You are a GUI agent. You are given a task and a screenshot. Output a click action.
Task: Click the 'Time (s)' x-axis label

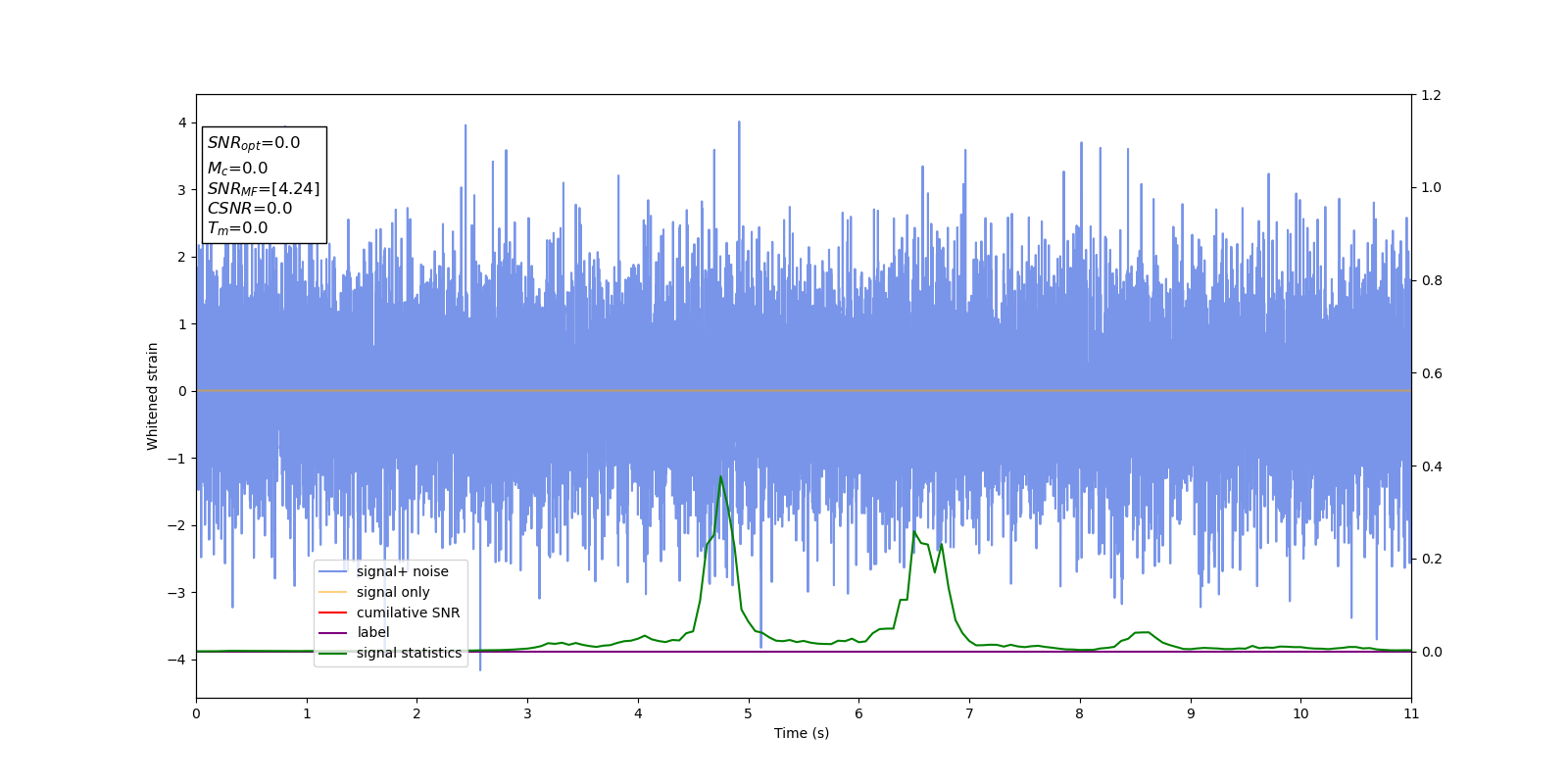802,733
